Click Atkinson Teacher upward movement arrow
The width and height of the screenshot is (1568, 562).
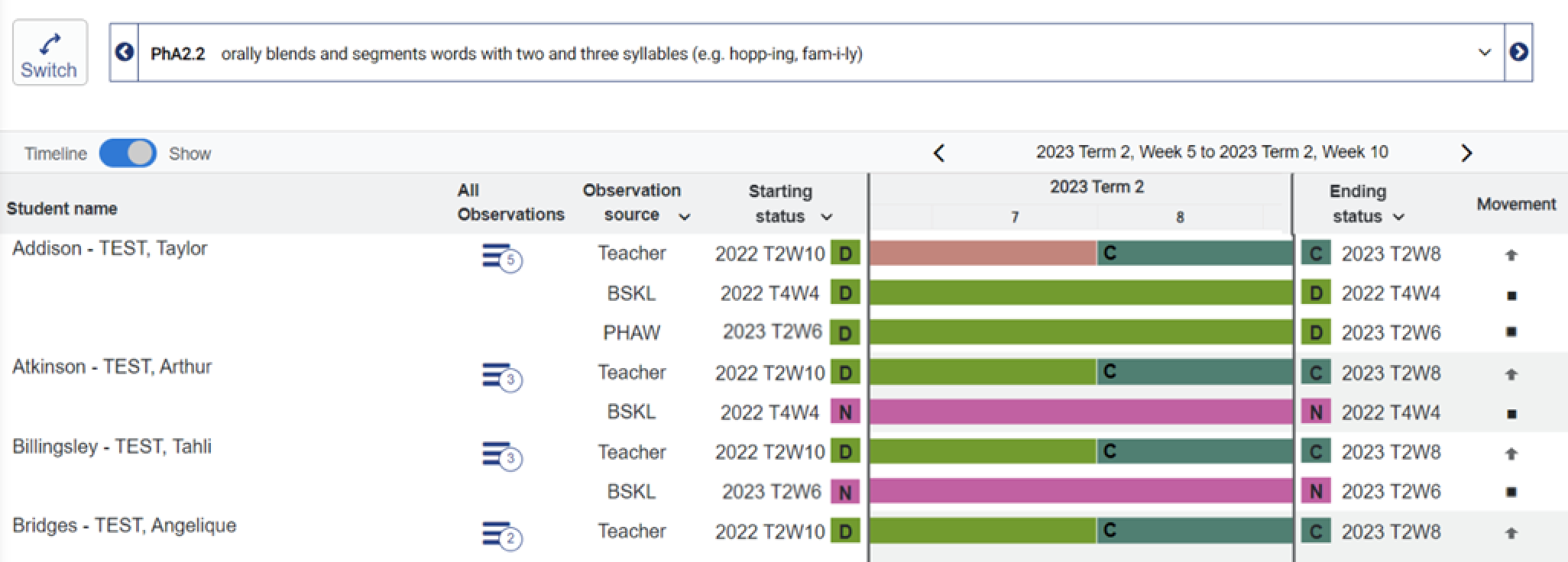(1511, 374)
